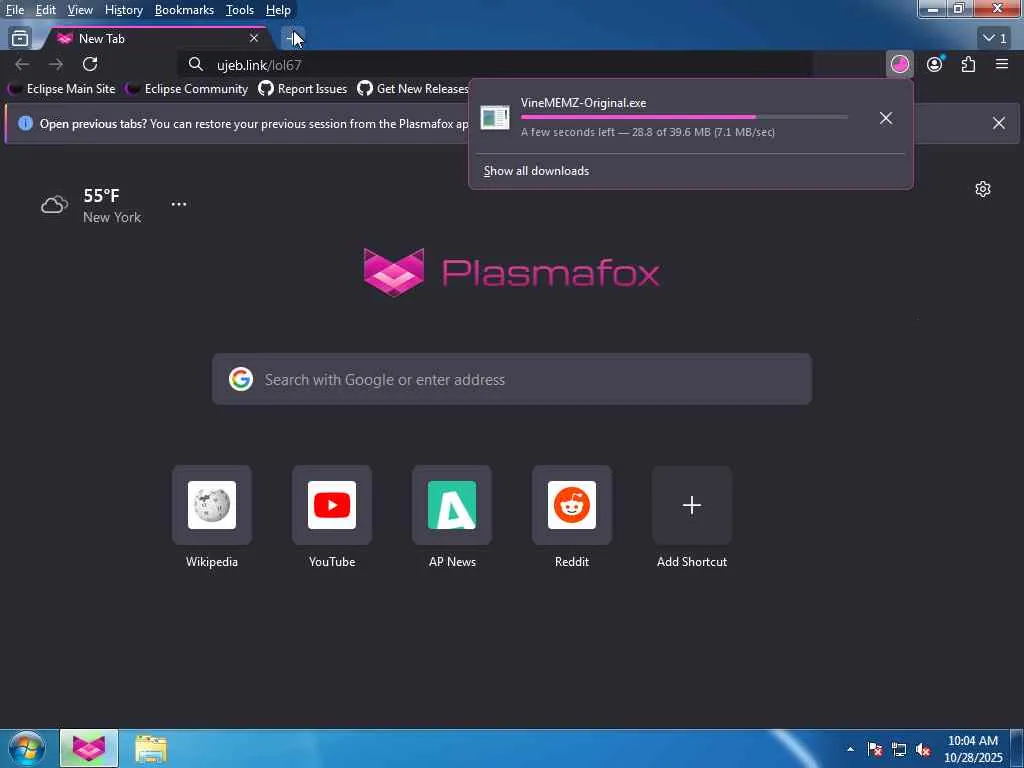Viewport: 1024px width, 768px height.
Task: Click the New York weather location
Action: coord(112,217)
